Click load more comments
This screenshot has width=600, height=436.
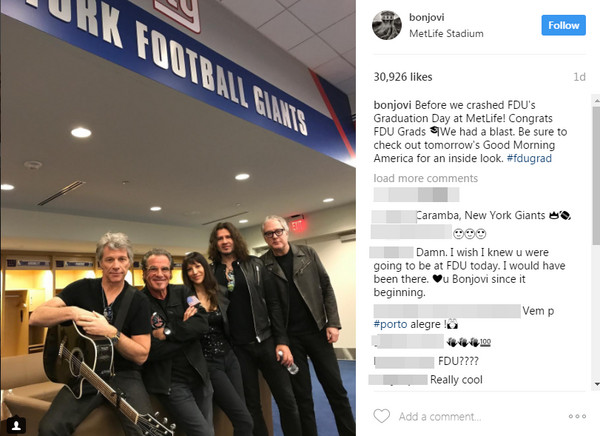tap(426, 178)
